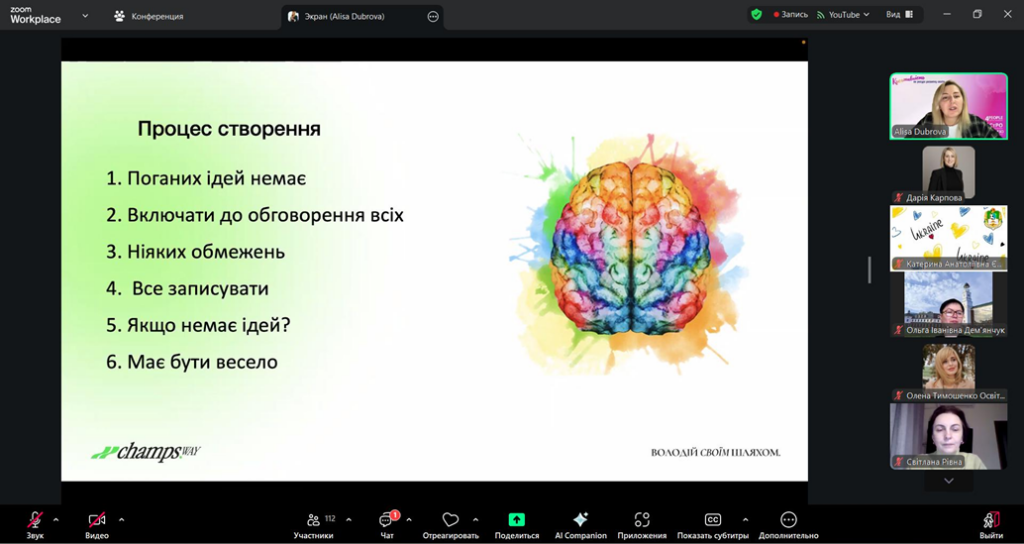This screenshot has width=1024, height=544.
Task: Select Alisa Dubrova's video thumbnail
Action: [x=948, y=105]
